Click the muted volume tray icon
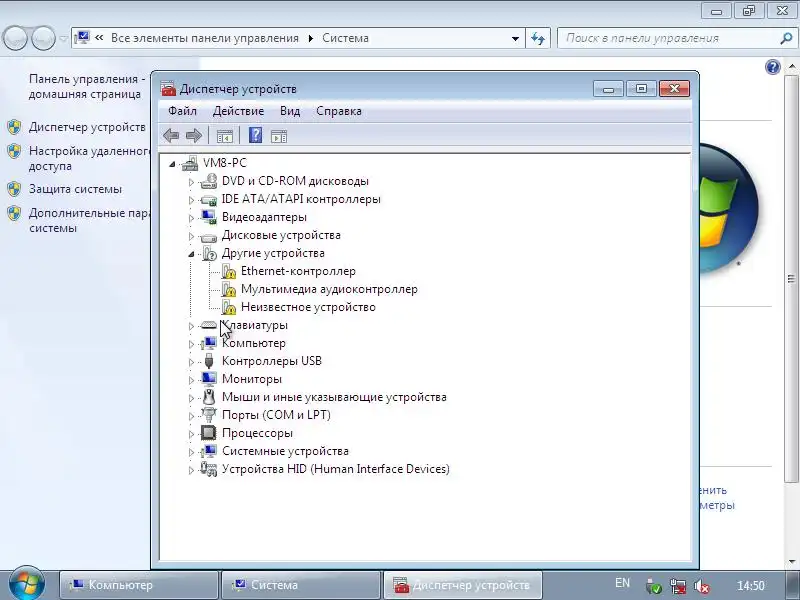800x600 pixels. click(x=702, y=586)
